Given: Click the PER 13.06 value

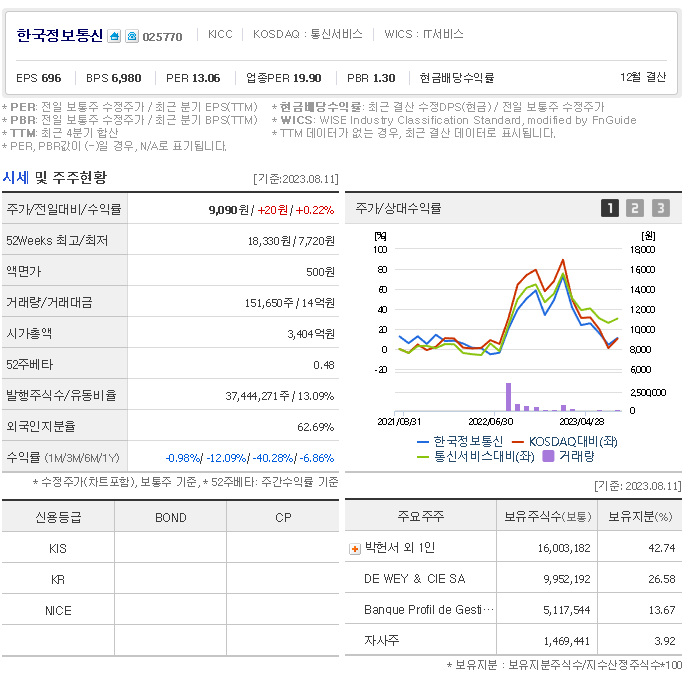Looking at the screenshot, I should coord(193,78).
